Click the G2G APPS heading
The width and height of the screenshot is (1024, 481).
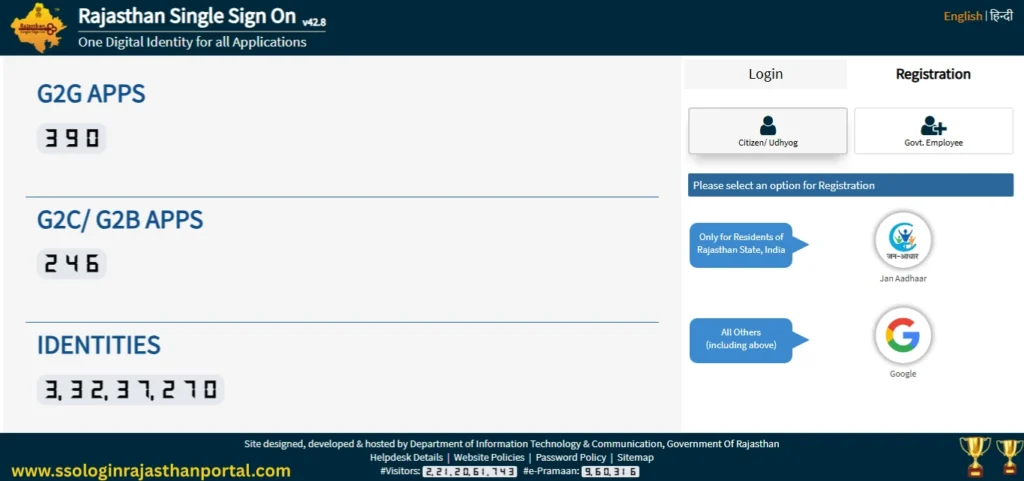(91, 94)
